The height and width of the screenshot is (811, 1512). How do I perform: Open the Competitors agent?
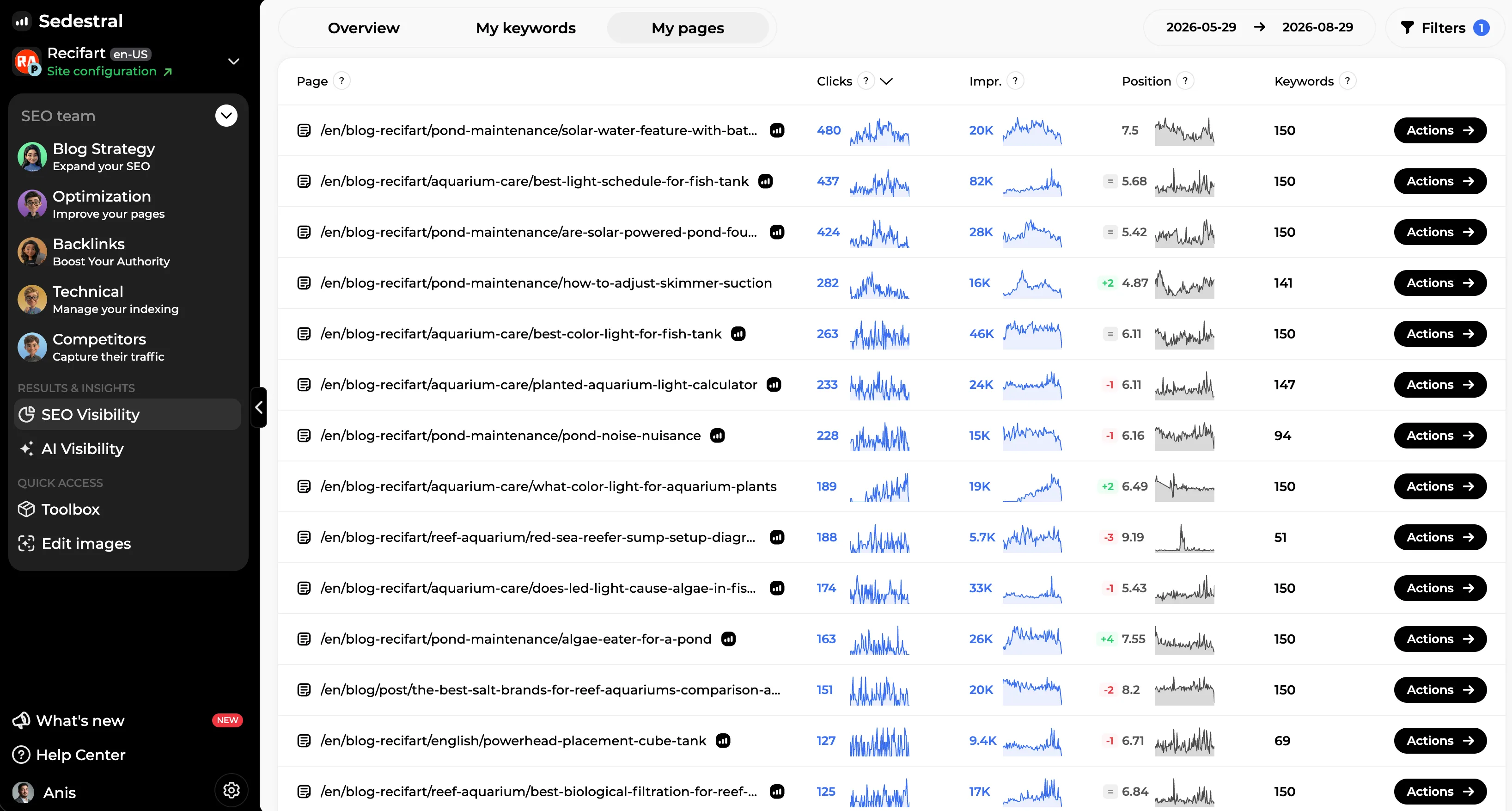pyautogui.click(x=128, y=347)
